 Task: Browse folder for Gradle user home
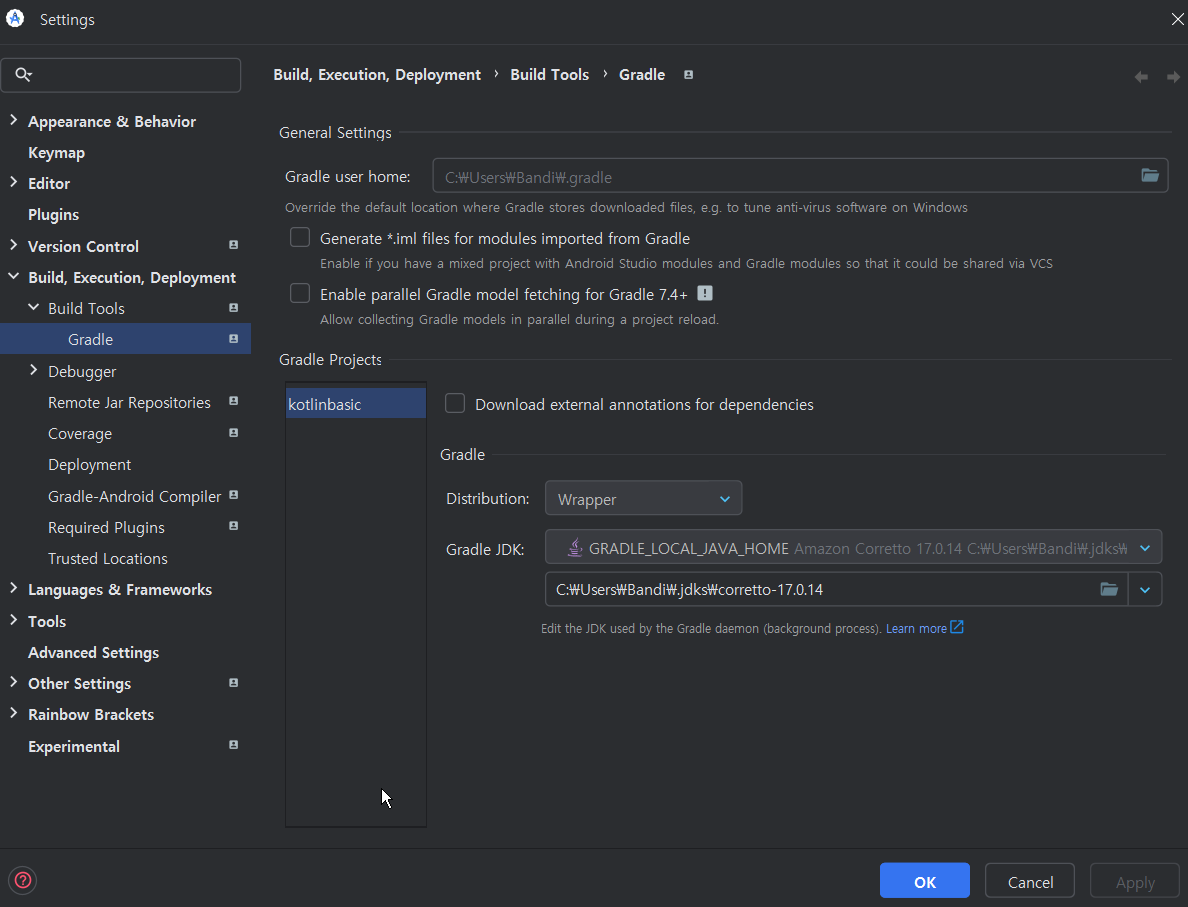pos(1149,176)
